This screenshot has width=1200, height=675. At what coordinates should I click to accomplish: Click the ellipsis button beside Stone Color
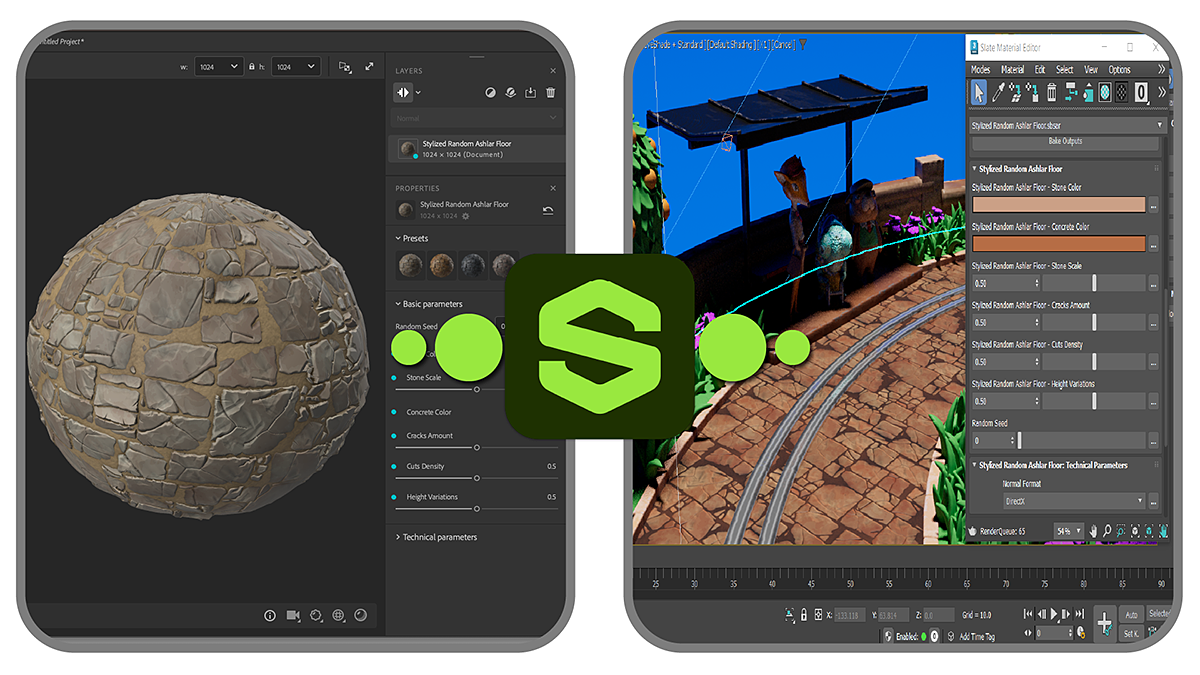[x=1154, y=205]
